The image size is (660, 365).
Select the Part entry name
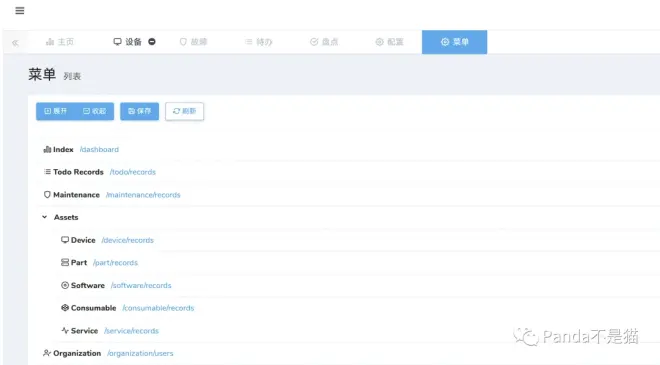(79, 262)
